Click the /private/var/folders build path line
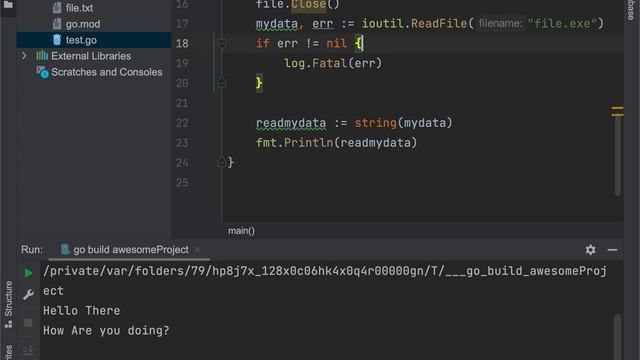Viewport: 640px width, 360px height. pyautogui.click(x=325, y=271)
